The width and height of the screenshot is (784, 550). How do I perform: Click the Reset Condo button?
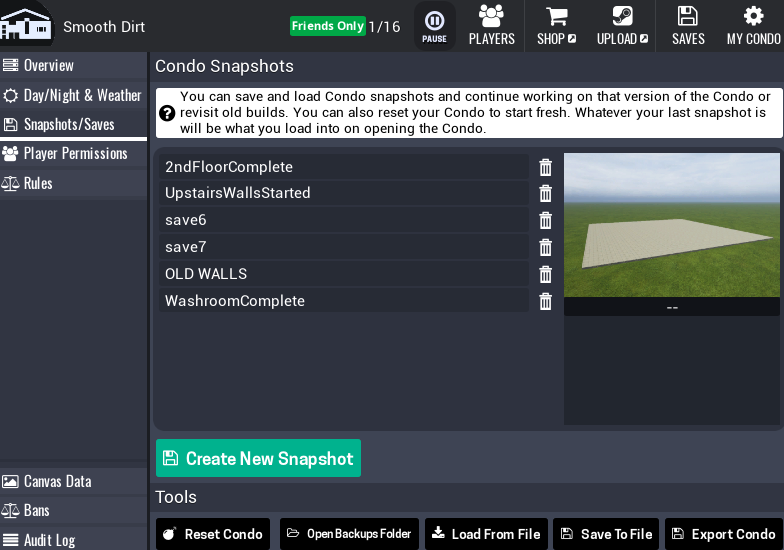212,534
